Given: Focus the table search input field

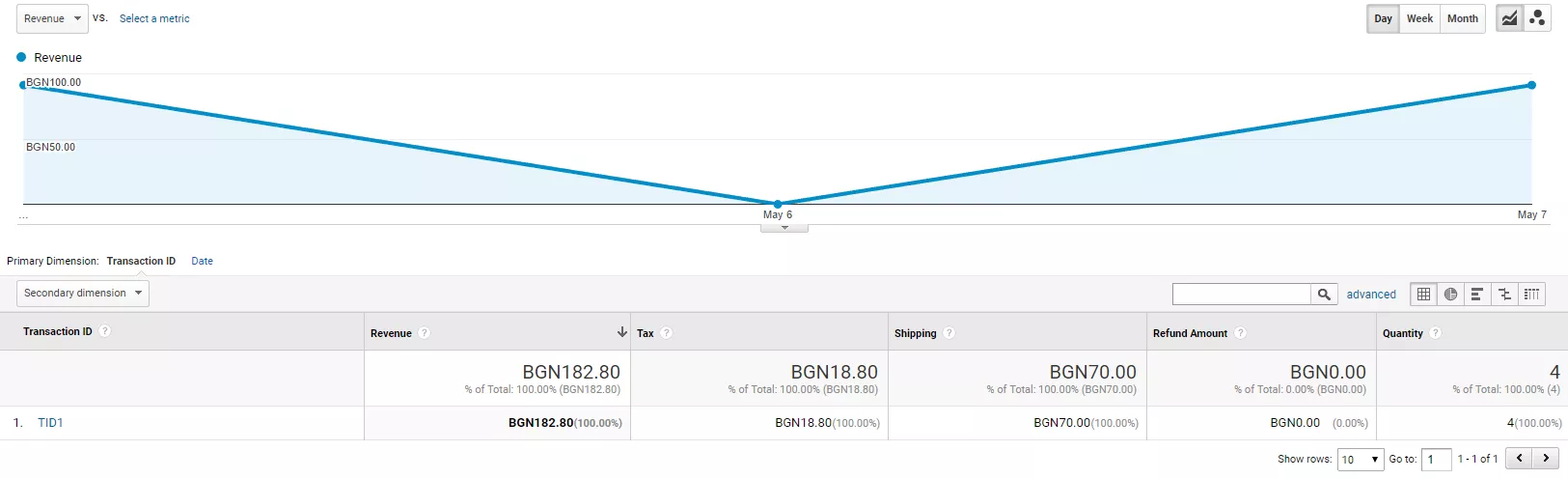Looking at the screenshot, I should coord(1241,295).
